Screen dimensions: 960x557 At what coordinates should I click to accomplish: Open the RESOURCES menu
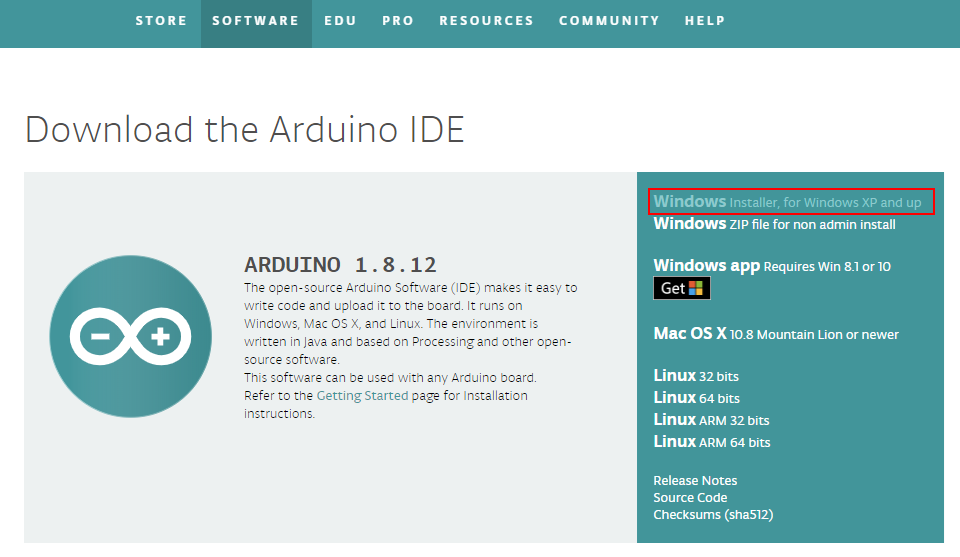click(x=486, y=21)
